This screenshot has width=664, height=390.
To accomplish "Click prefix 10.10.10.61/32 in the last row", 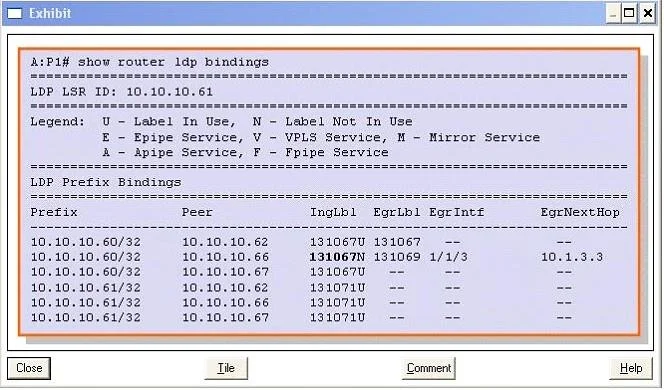I will coord(86,318).
